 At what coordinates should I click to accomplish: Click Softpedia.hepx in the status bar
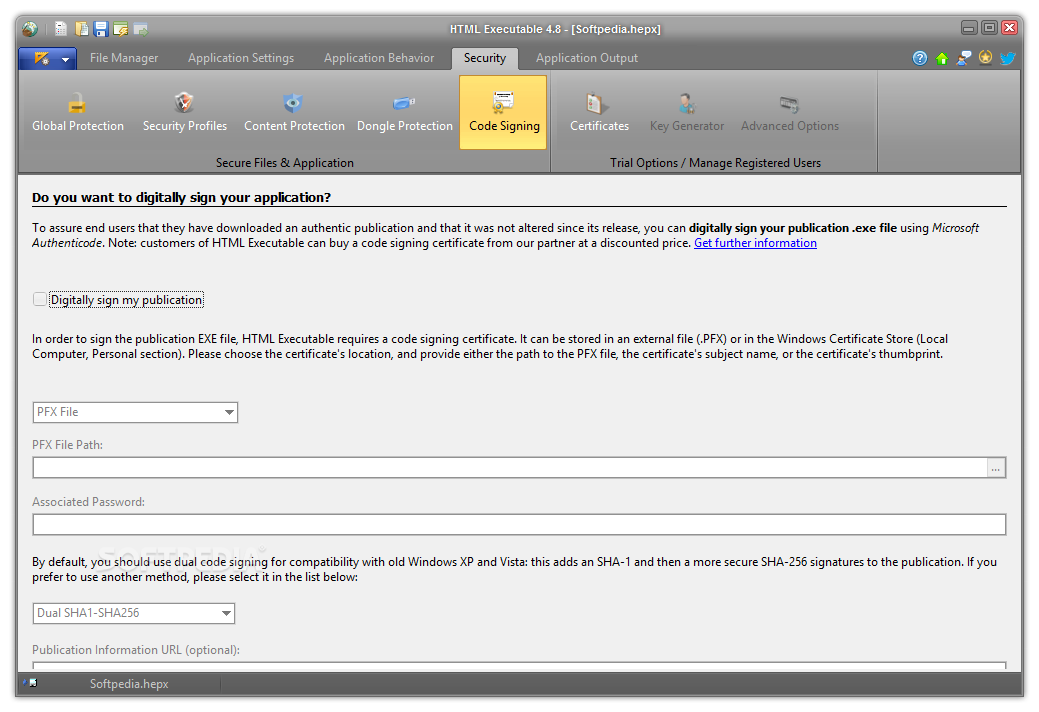pos(129,684)
